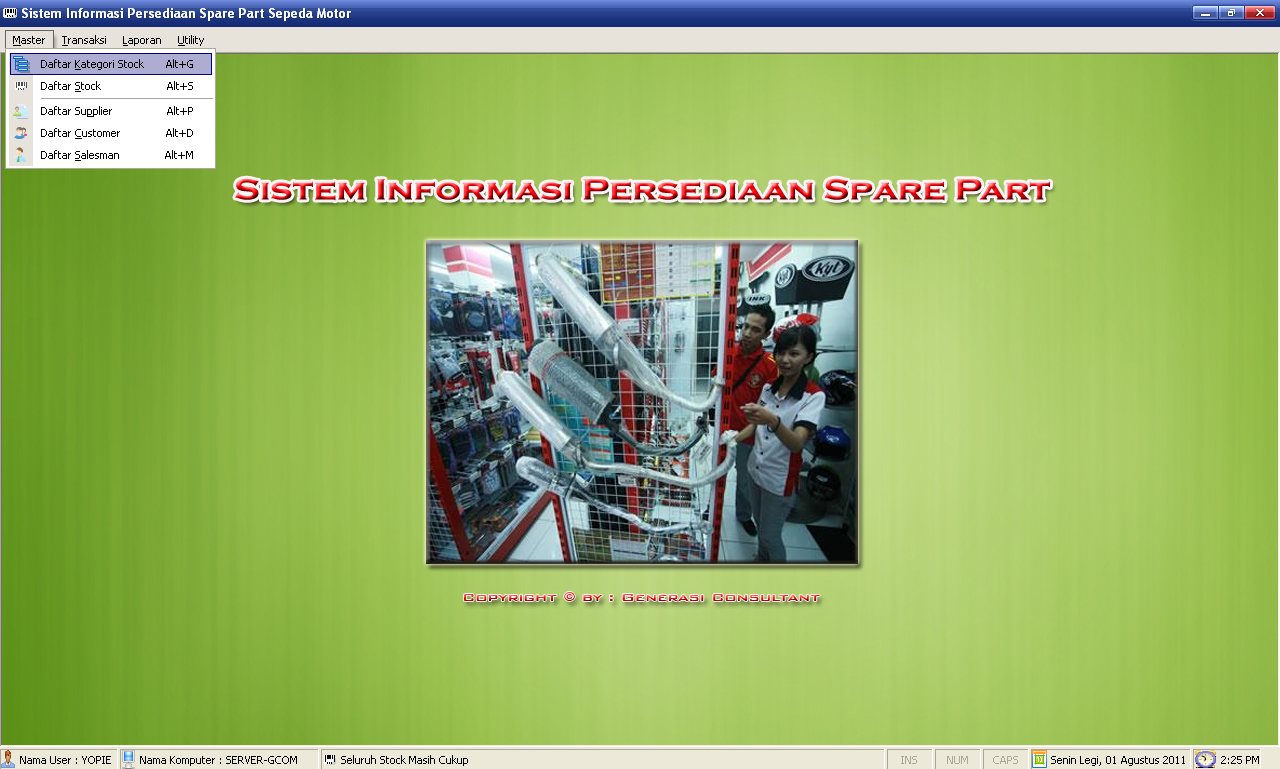Open the Laporan menu
The width and height of the screenshot is (1280, 769).
(x=141, y=40)
